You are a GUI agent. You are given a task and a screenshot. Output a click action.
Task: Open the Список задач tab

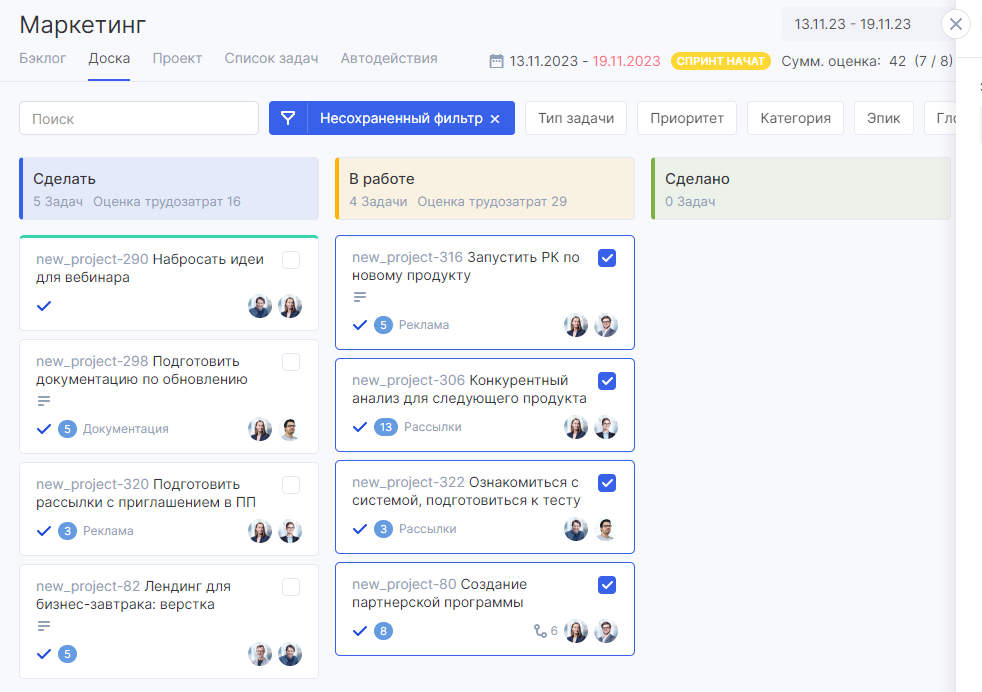271,58
